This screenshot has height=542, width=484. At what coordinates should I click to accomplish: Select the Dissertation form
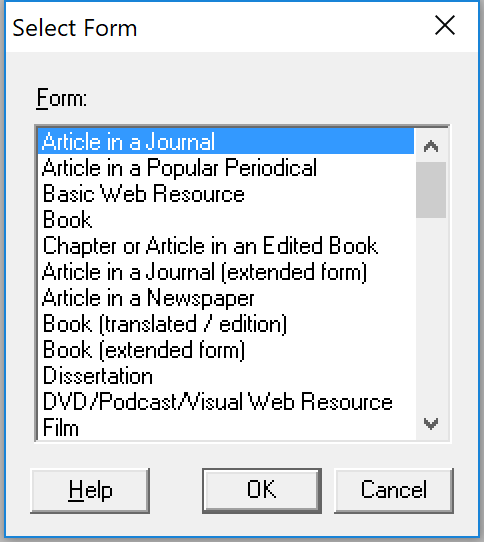tap(225, 376)
